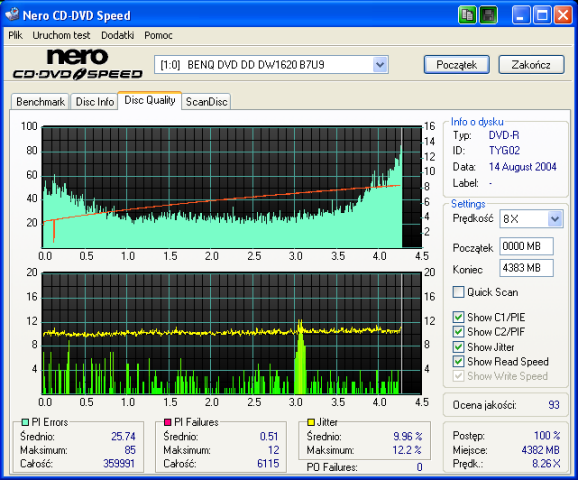The width and height of the screenshot is (578, 480).
Task: Click the PI Failures magenta legend swatch
Action: [x=168, y=422]
